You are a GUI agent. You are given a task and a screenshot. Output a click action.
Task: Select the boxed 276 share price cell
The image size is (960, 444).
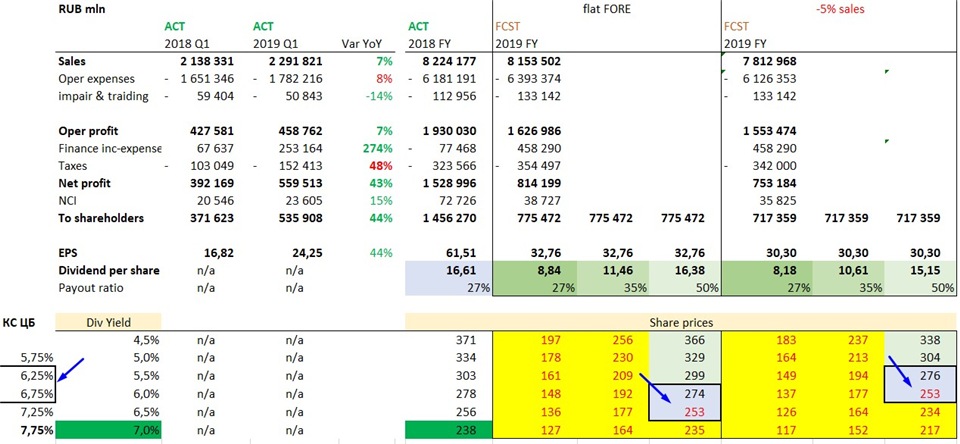(920, 374)
